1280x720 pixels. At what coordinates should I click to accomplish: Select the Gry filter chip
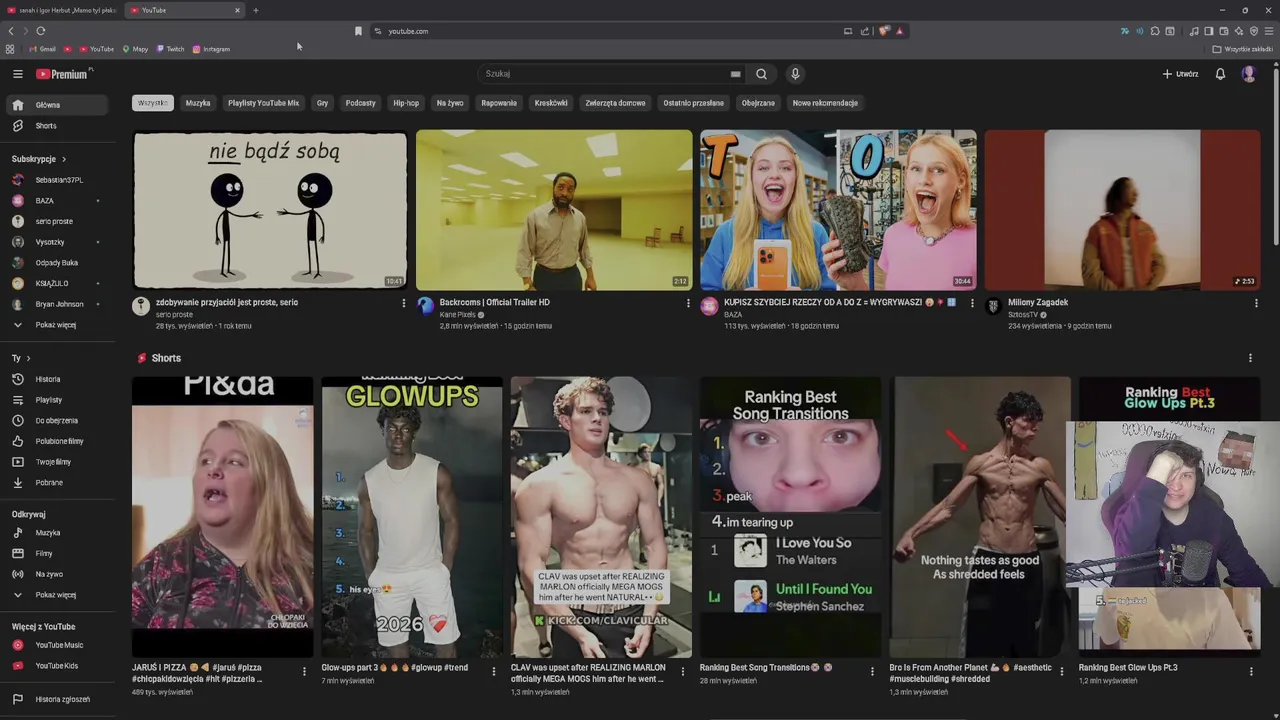(322, 103)
